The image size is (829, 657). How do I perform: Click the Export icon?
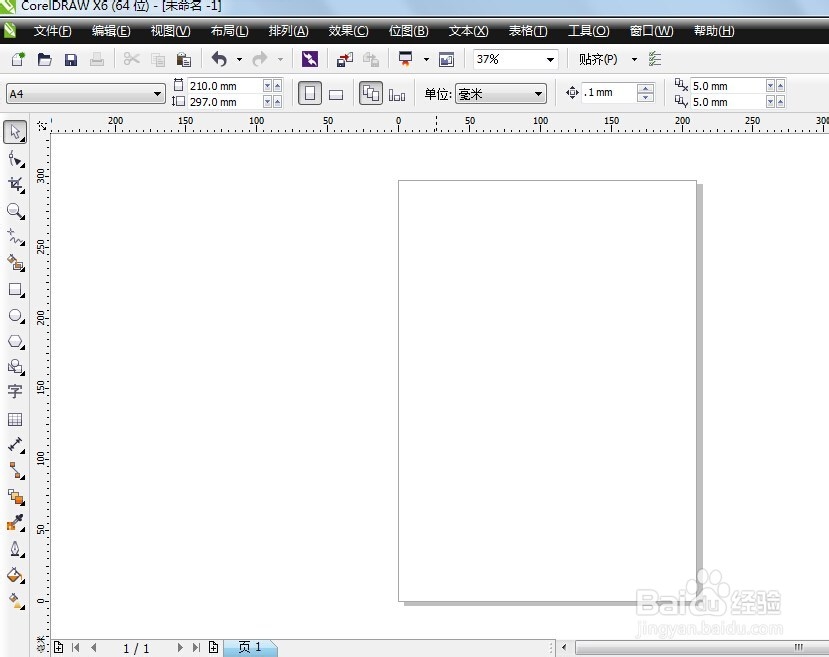(371, 59)
